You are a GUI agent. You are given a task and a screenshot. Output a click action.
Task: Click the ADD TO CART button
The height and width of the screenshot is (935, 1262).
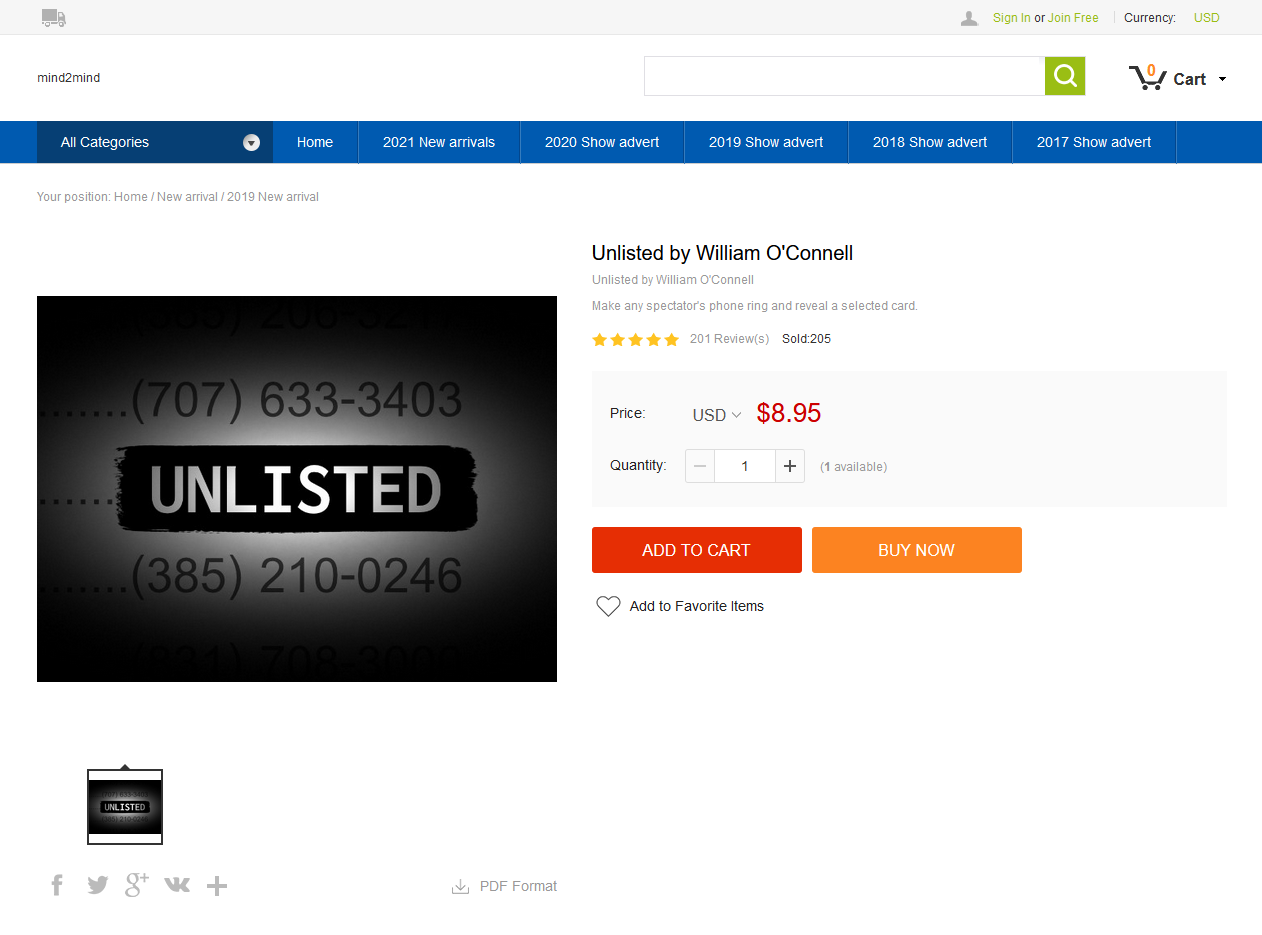point(697,550)
